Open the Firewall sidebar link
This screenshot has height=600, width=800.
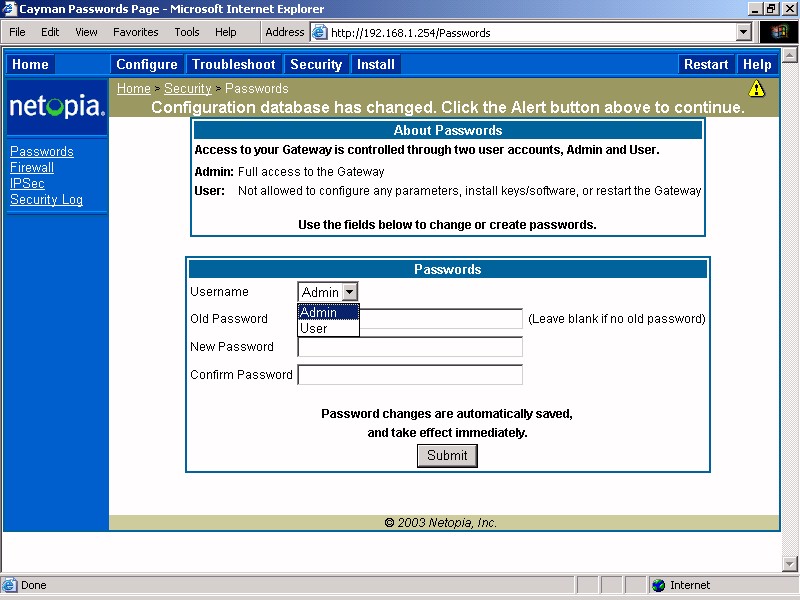[32, 167]
